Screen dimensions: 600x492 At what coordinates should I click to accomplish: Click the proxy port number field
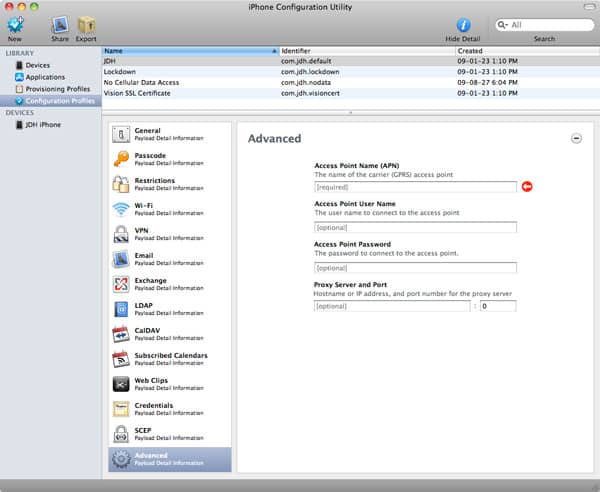tap(497, 306)
